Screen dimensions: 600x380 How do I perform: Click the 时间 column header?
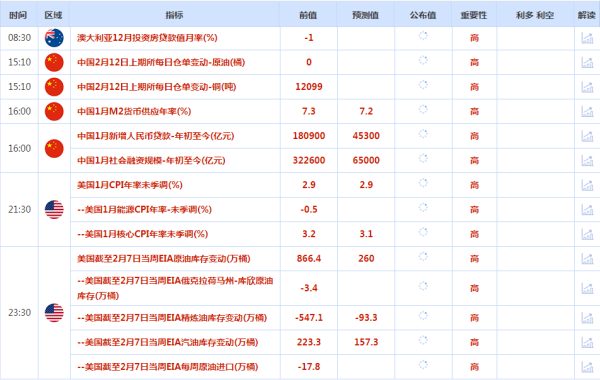(x=18, y=15)
